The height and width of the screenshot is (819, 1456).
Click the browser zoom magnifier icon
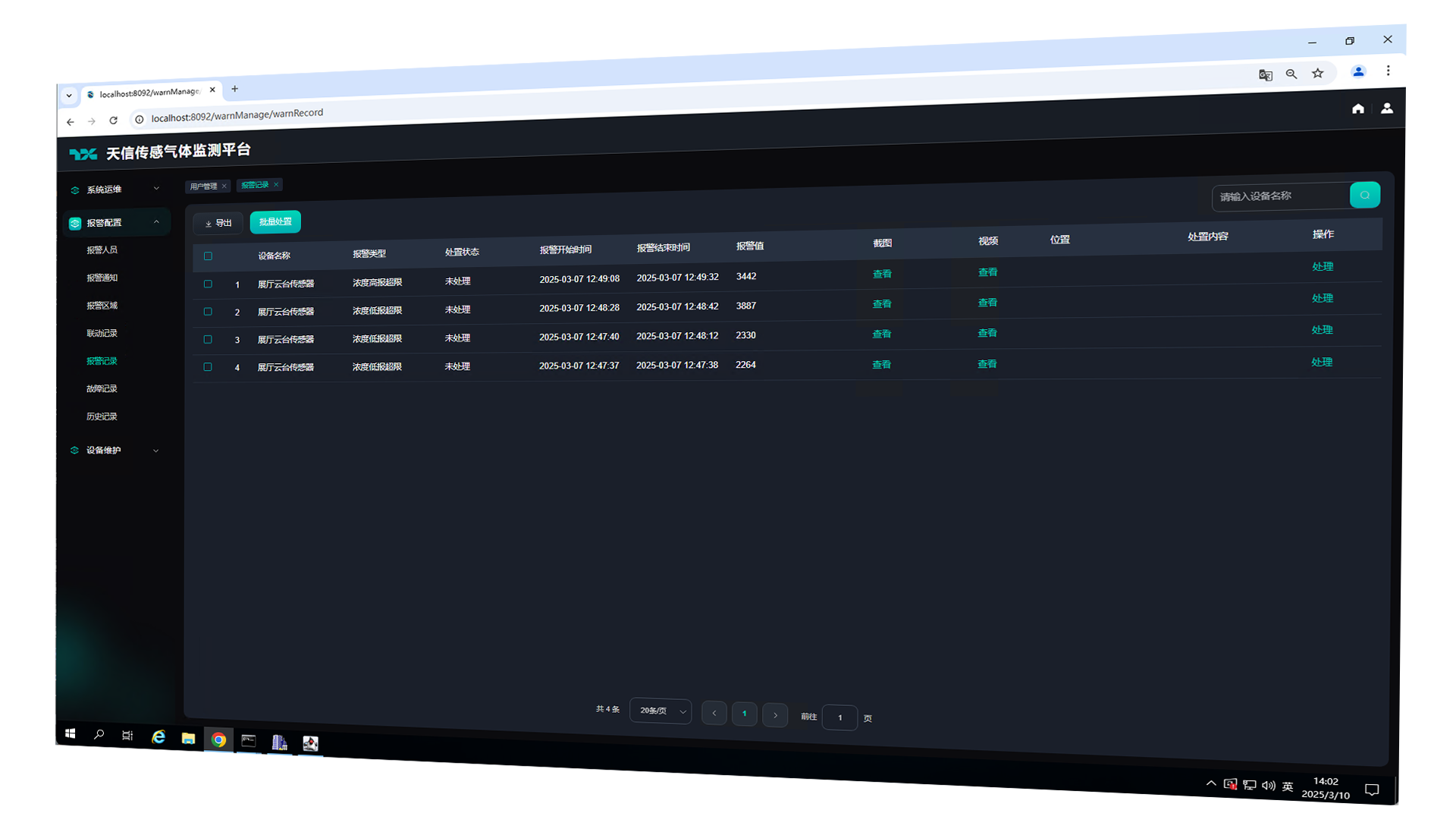click(1291, 74)
